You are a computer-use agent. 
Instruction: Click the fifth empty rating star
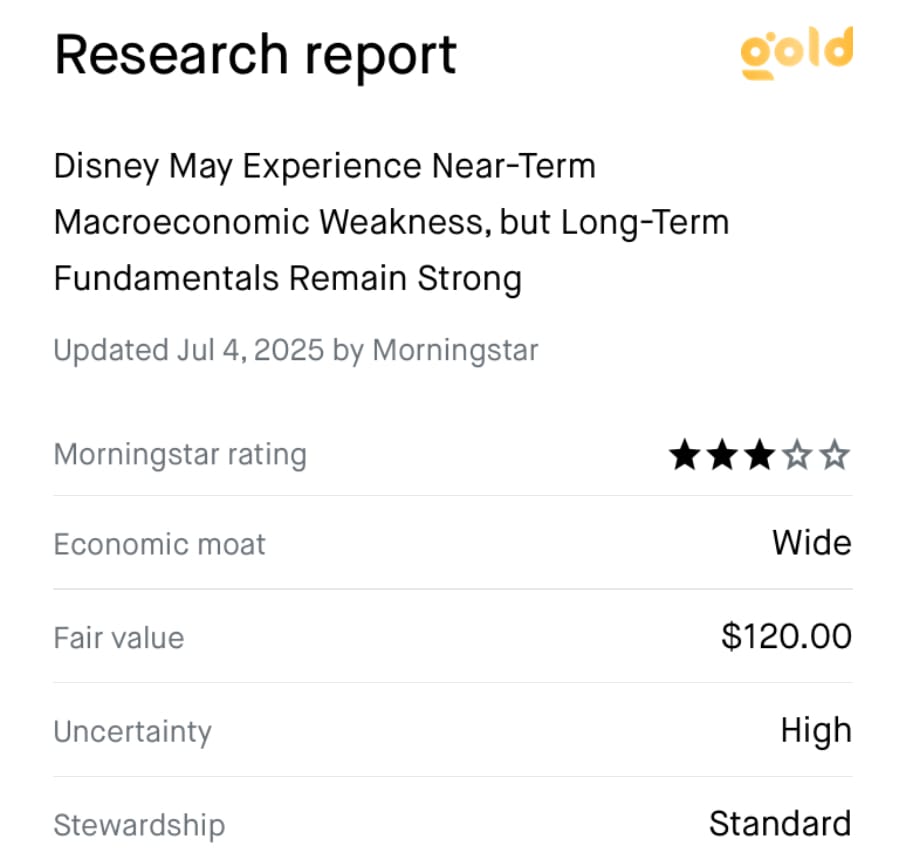[834, 455]
